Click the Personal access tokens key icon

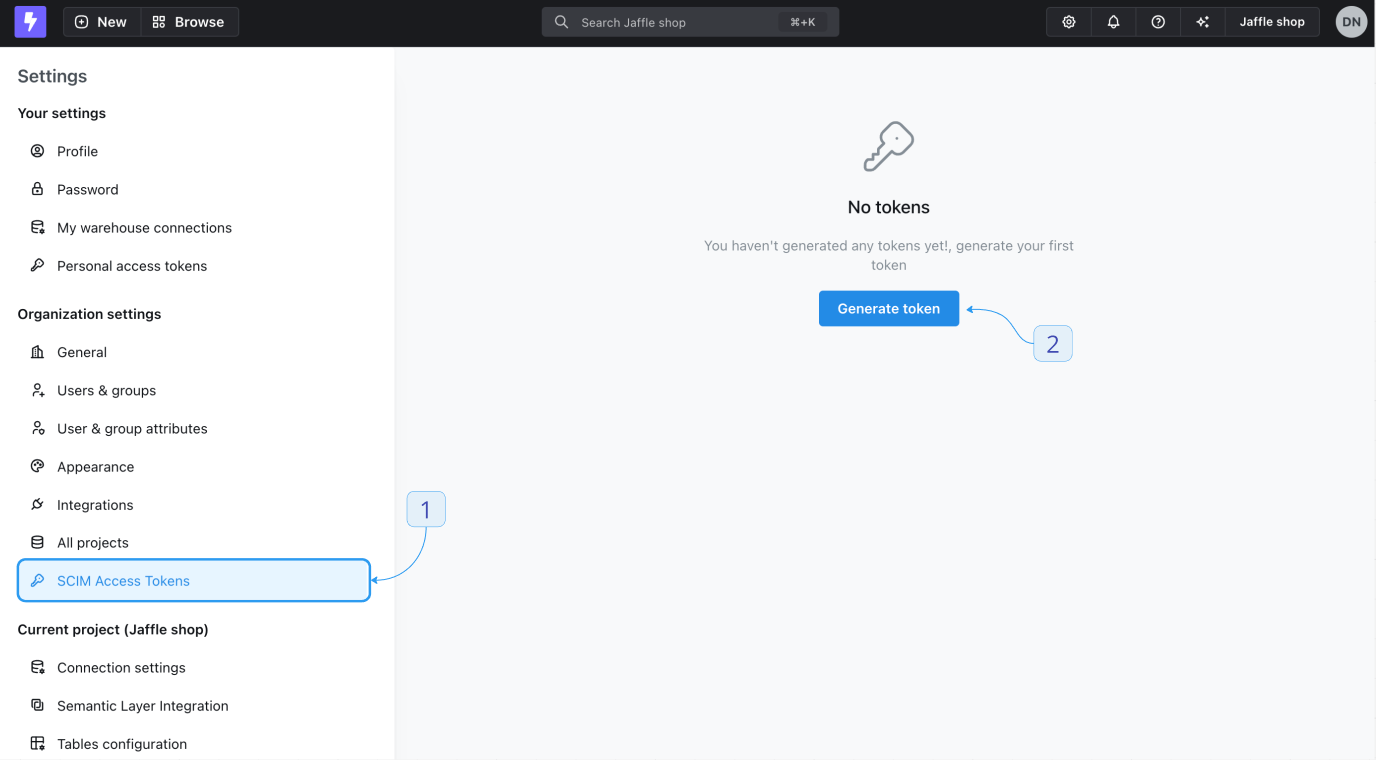click(x=38, y=265)
